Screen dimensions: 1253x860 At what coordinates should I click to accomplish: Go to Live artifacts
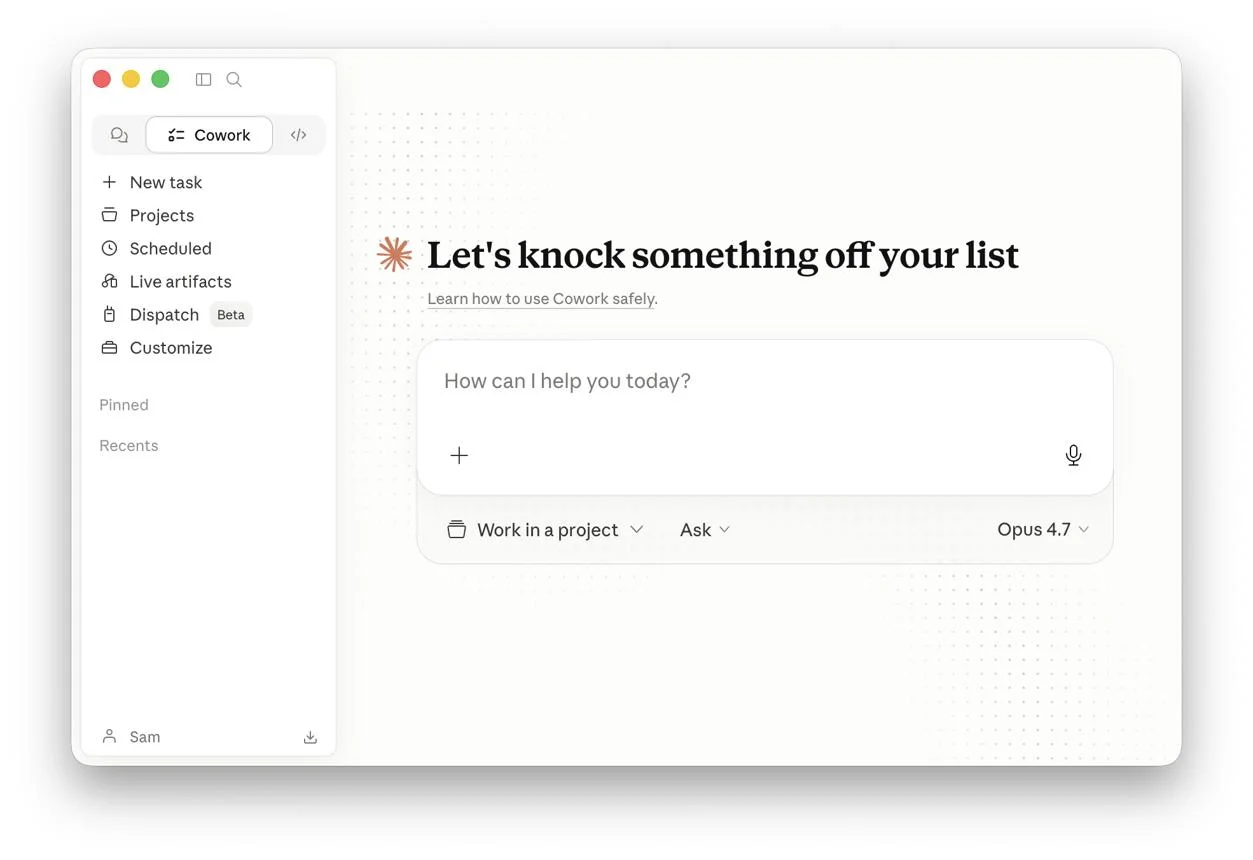tap(166, 281)
